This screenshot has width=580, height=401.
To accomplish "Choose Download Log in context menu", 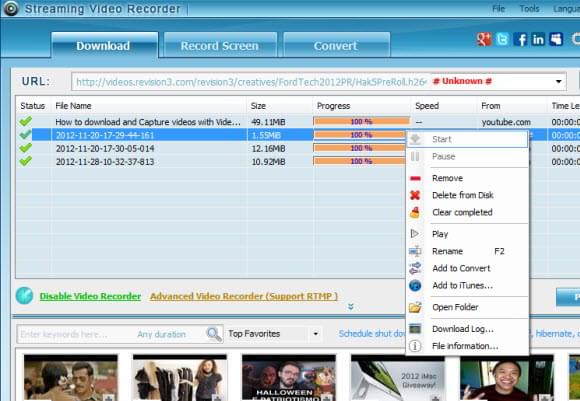I will point(468,328).
